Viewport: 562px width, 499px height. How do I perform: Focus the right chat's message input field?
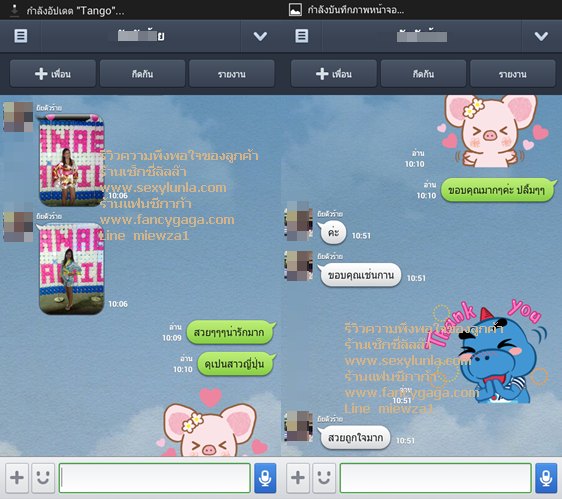point(435,478)
